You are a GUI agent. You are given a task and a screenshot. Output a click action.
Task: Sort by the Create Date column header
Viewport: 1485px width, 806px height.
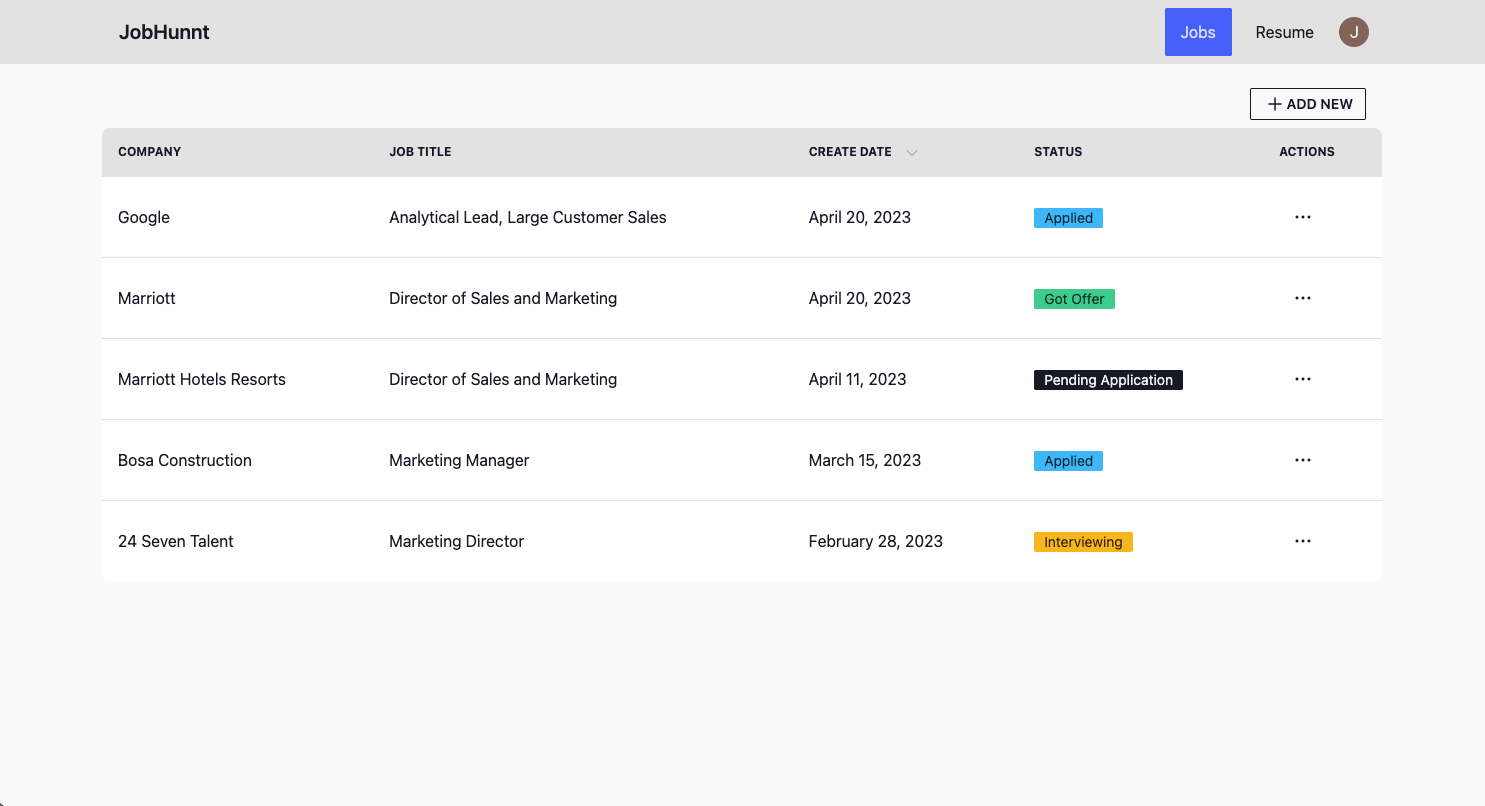click(x=850, y=152)
